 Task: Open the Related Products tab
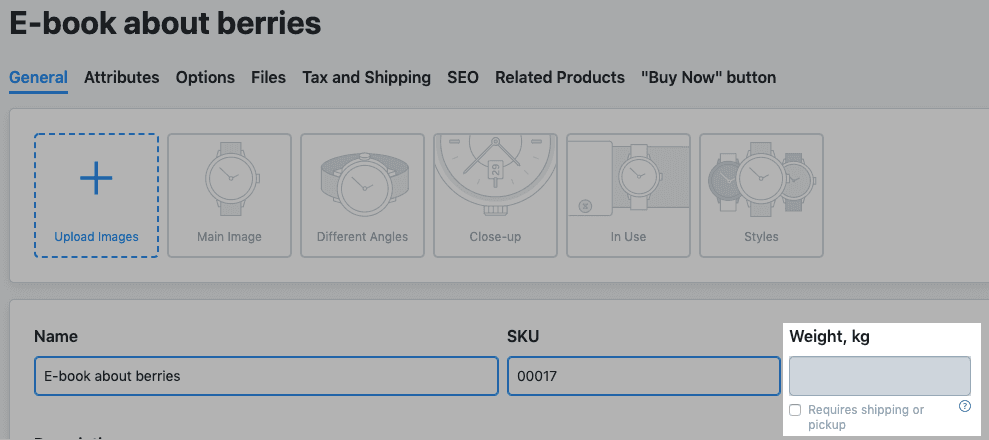[x=559, y=77]
